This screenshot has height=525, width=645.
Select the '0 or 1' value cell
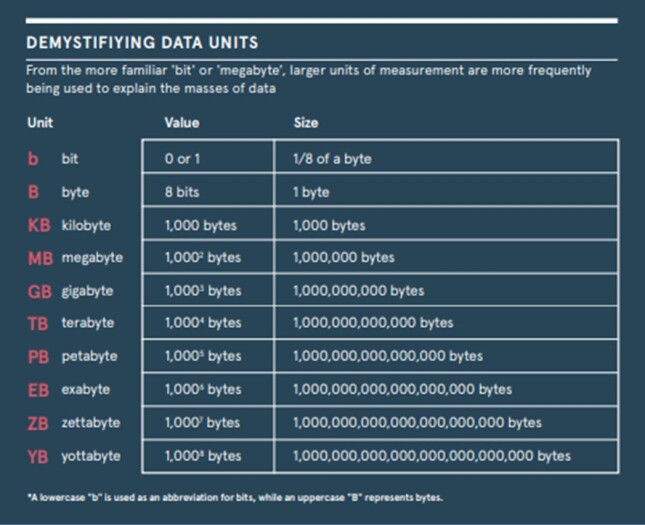click(x=208, y=157)
